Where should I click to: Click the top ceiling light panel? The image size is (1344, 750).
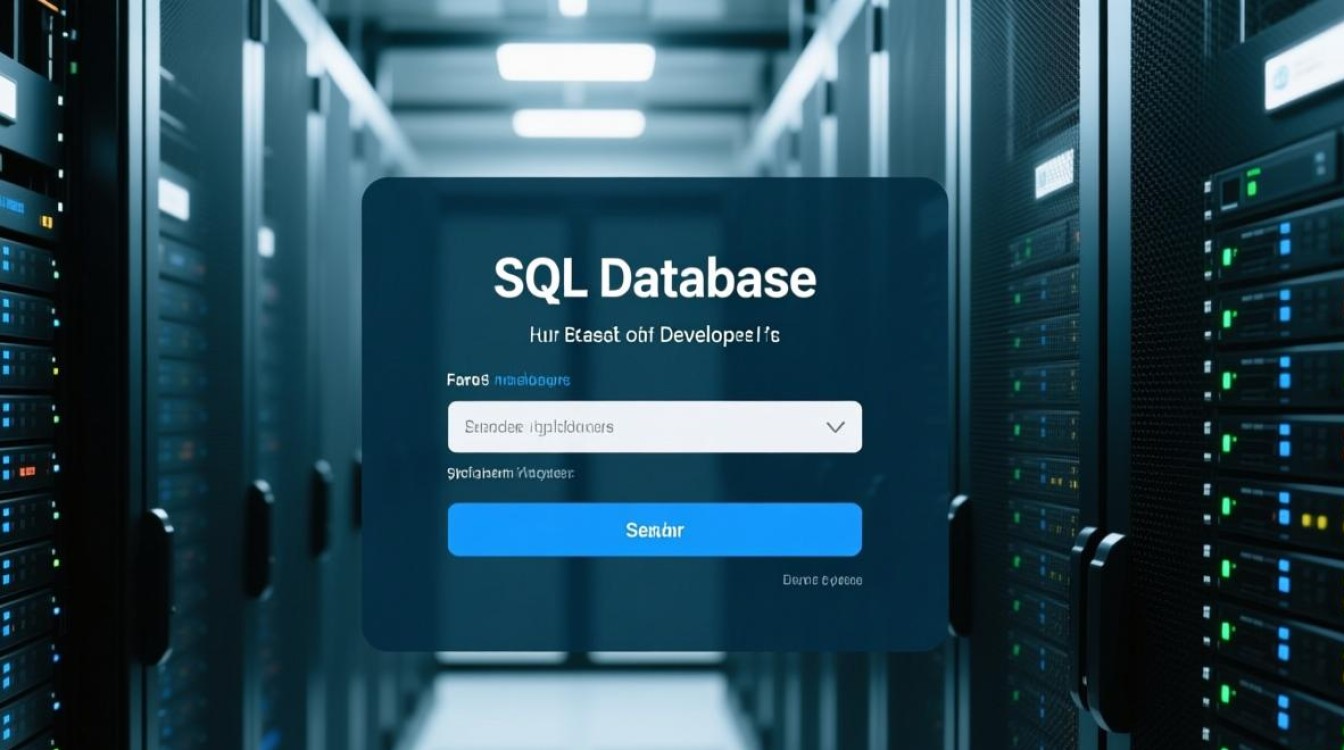[576, 62]
